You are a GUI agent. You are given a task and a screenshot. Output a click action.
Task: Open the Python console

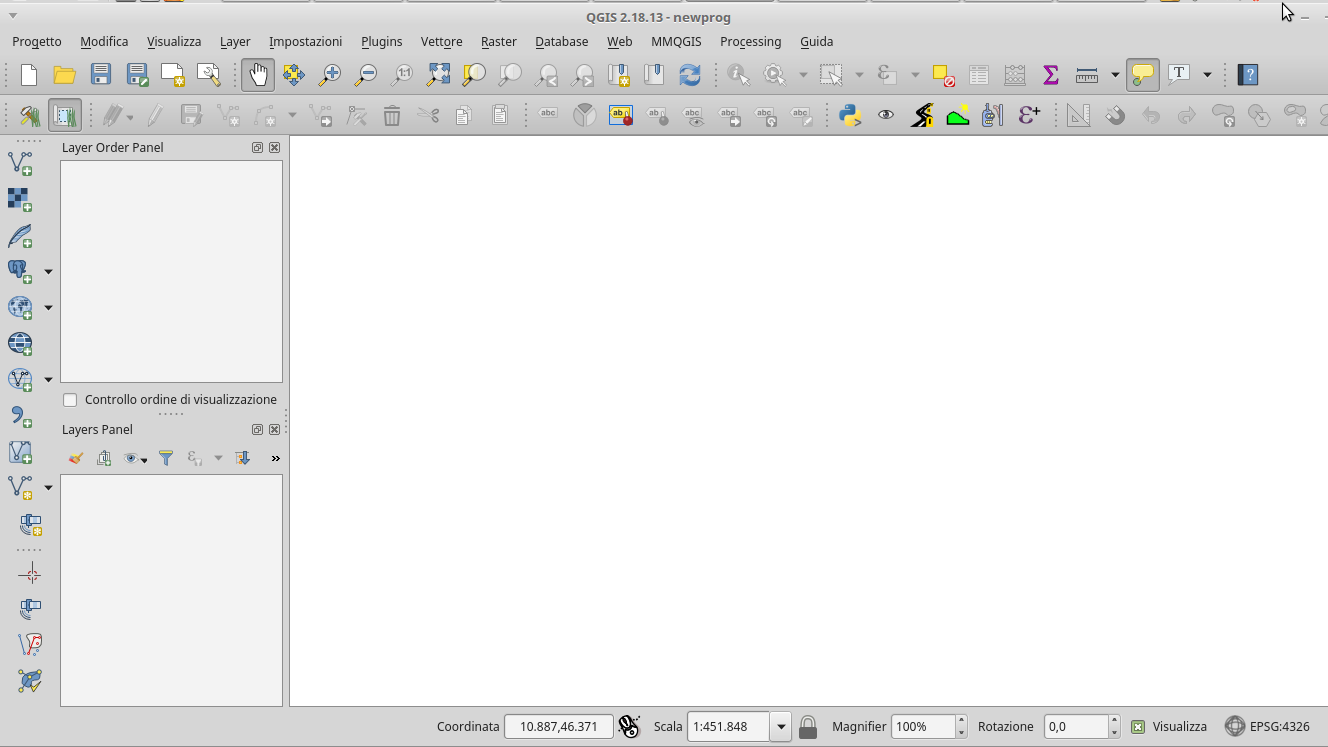click(x=850, y=115)
